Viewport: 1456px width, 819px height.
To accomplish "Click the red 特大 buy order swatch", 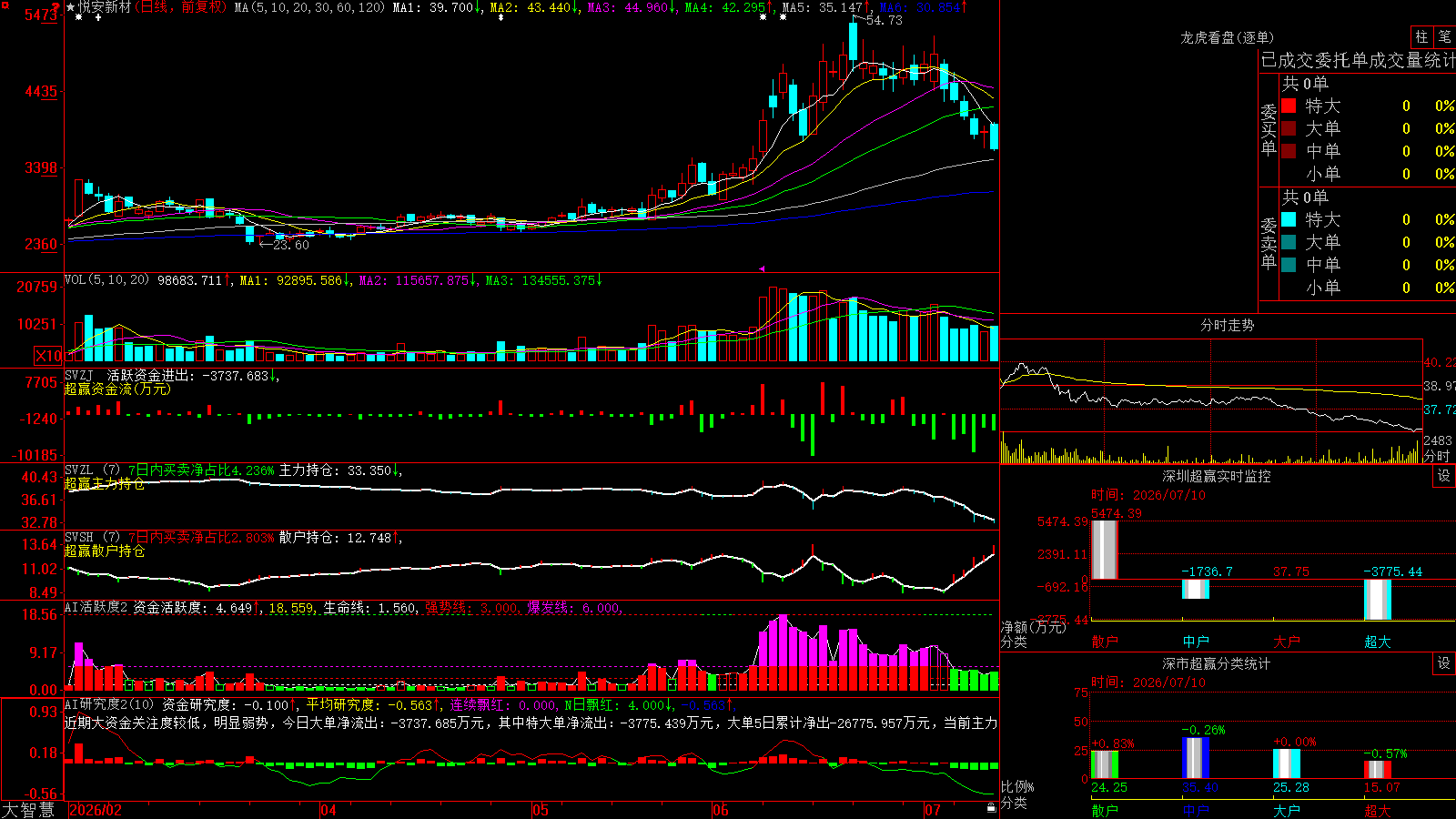I will click(x=1289, y=106).
